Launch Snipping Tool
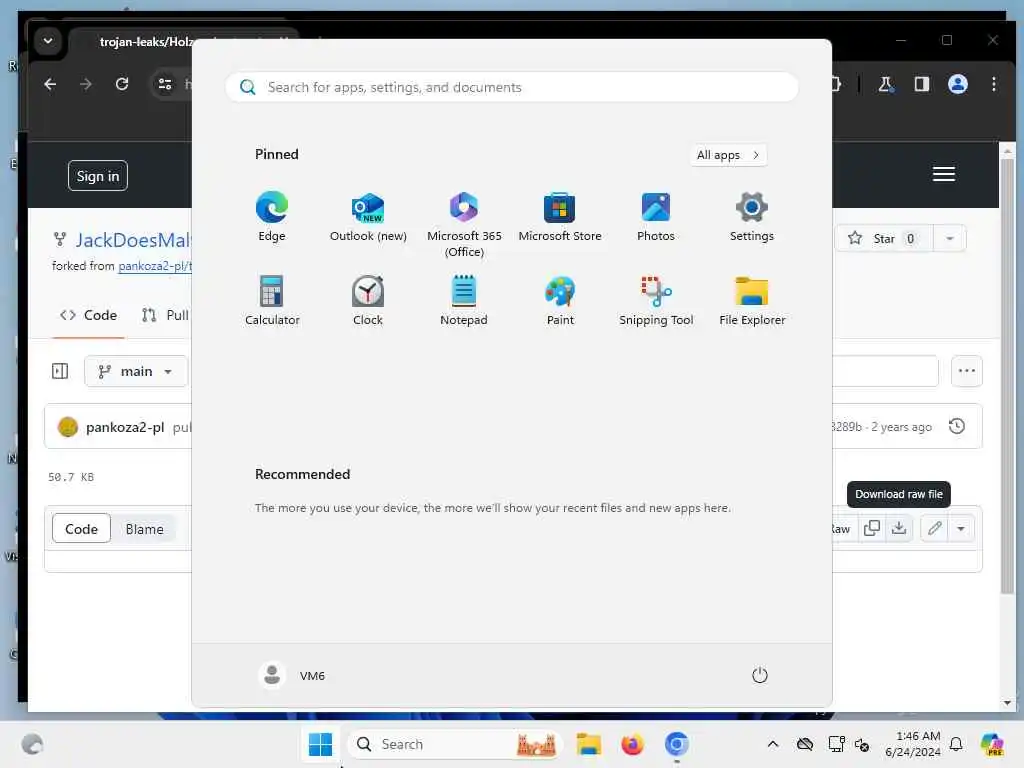The width and height of the screenshot is (1024, 768). click(656, 300)
